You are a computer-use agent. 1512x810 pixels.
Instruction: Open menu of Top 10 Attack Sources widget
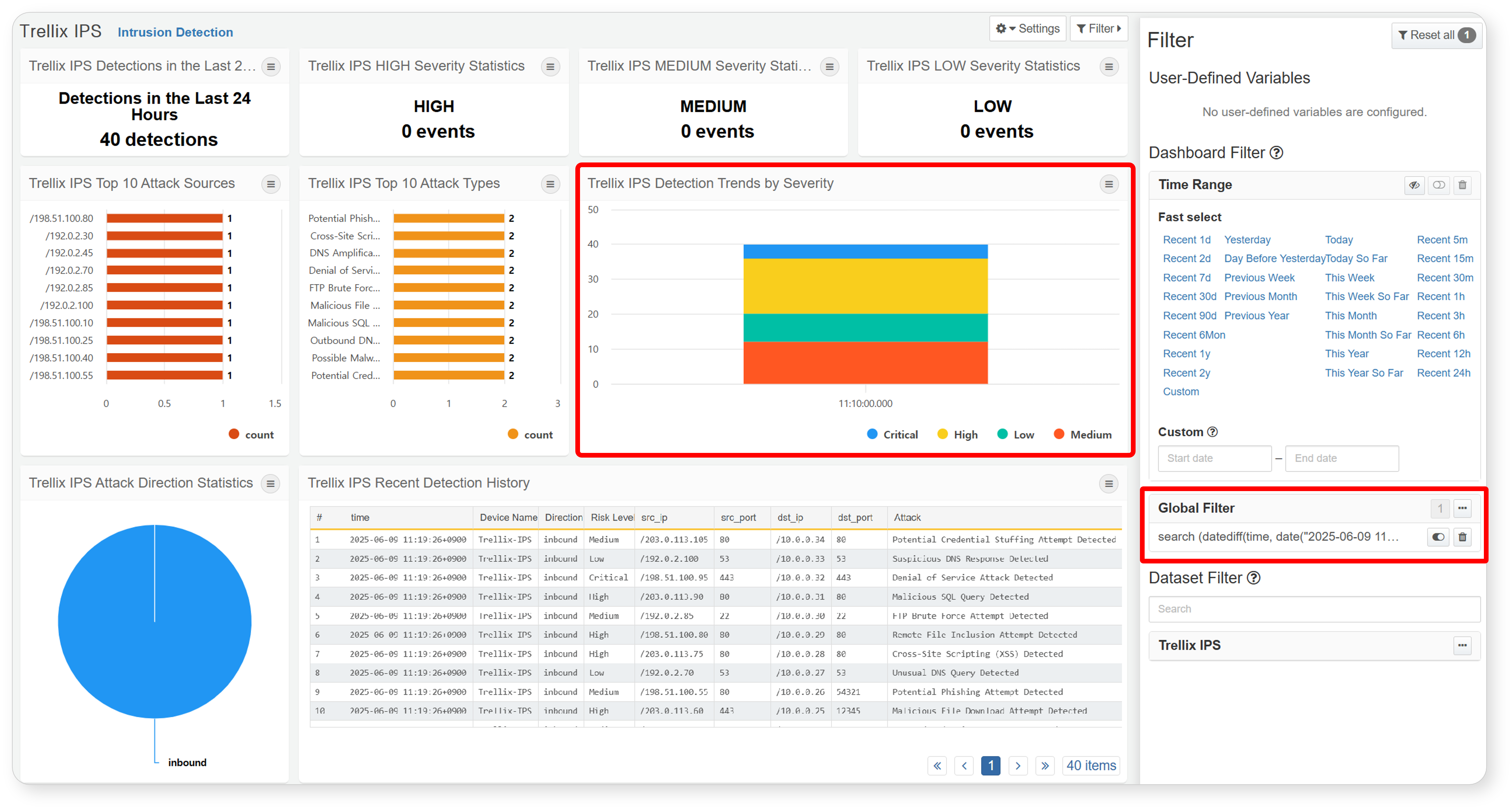point(271,184)
